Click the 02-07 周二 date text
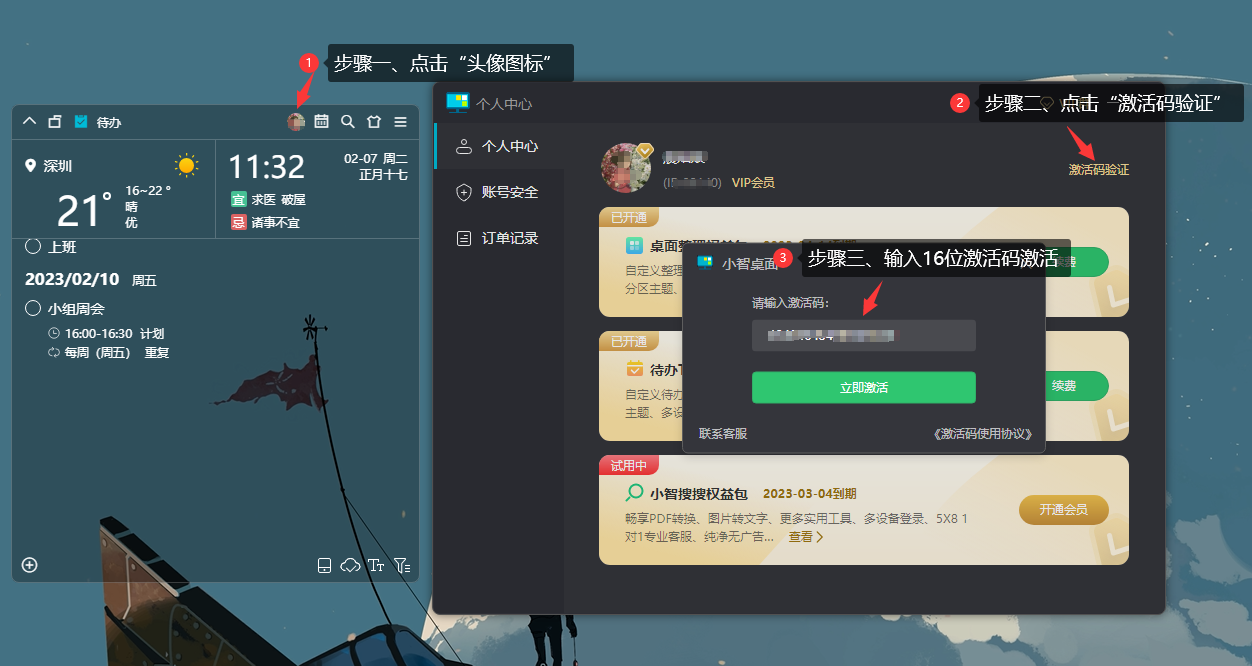Screen dimensions: 1252x666 pos(375,158)
